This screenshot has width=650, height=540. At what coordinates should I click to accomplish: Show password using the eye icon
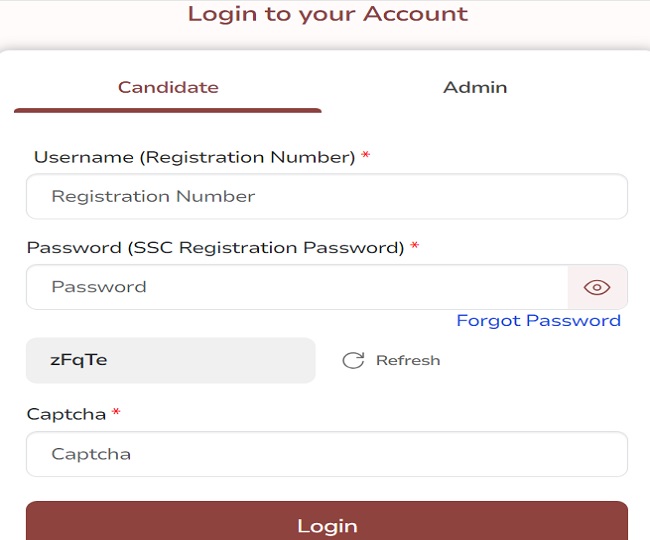[597, 287]
